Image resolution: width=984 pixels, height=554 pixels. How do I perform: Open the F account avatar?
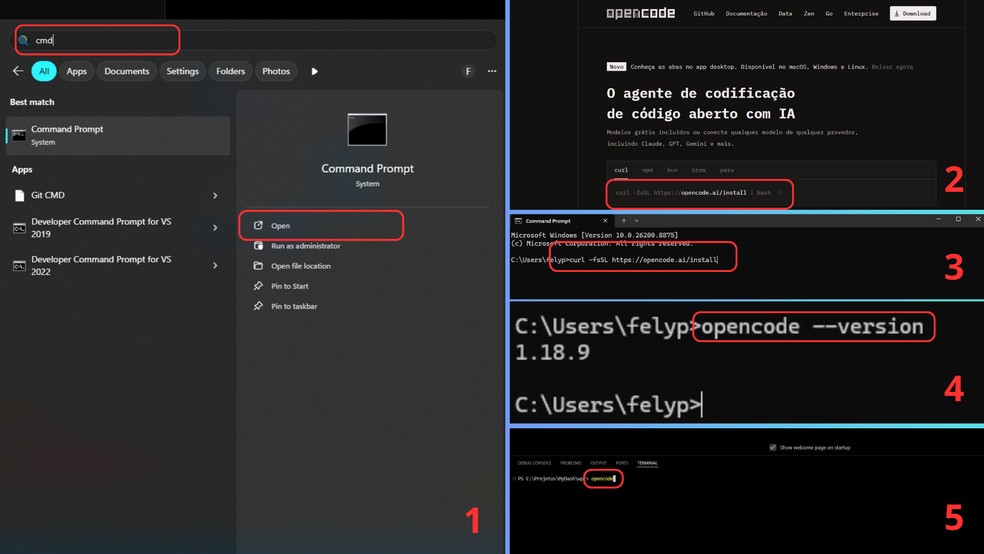point(468,72)
